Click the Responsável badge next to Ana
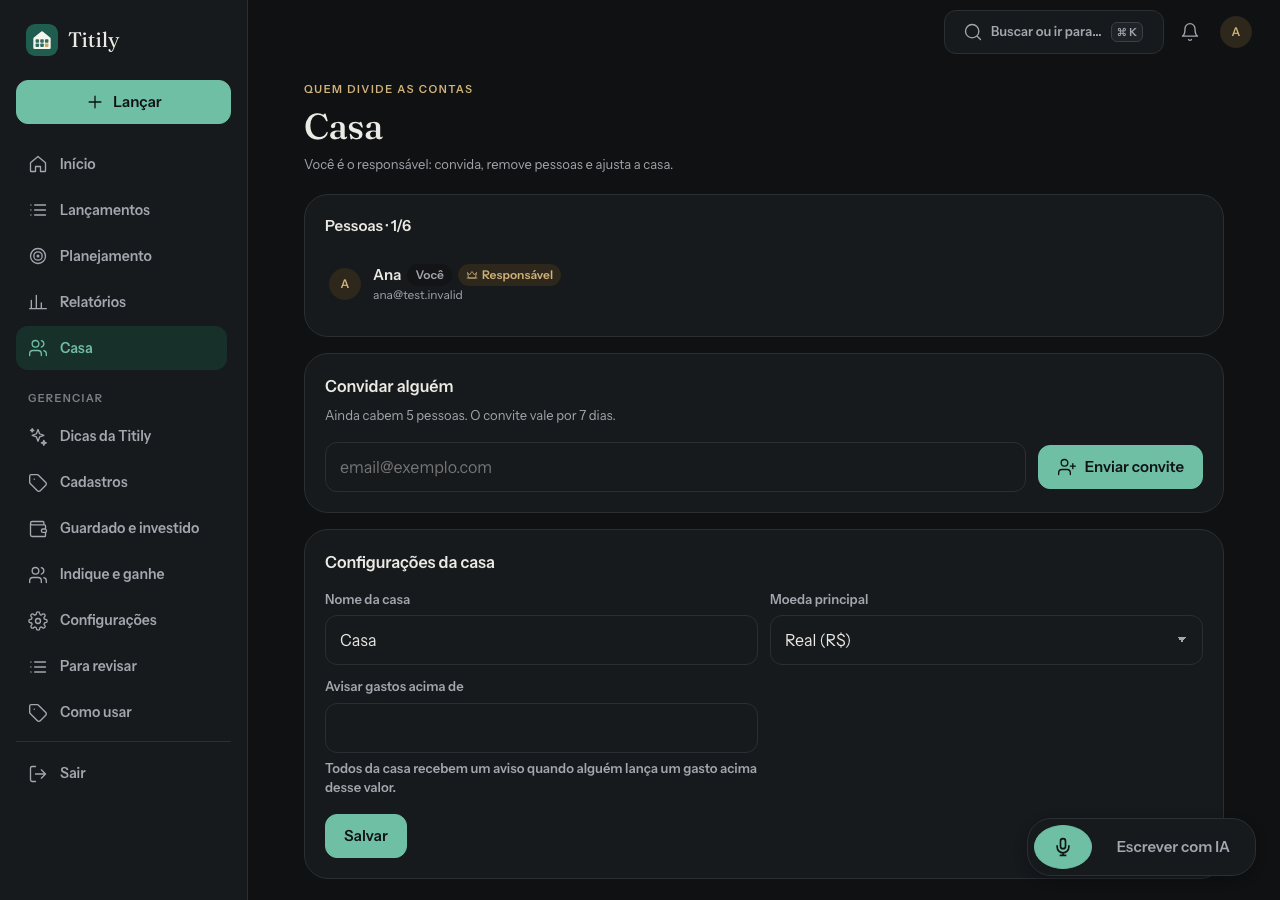The height and width of the screenshot is (900, 1280). coord(509,275)
